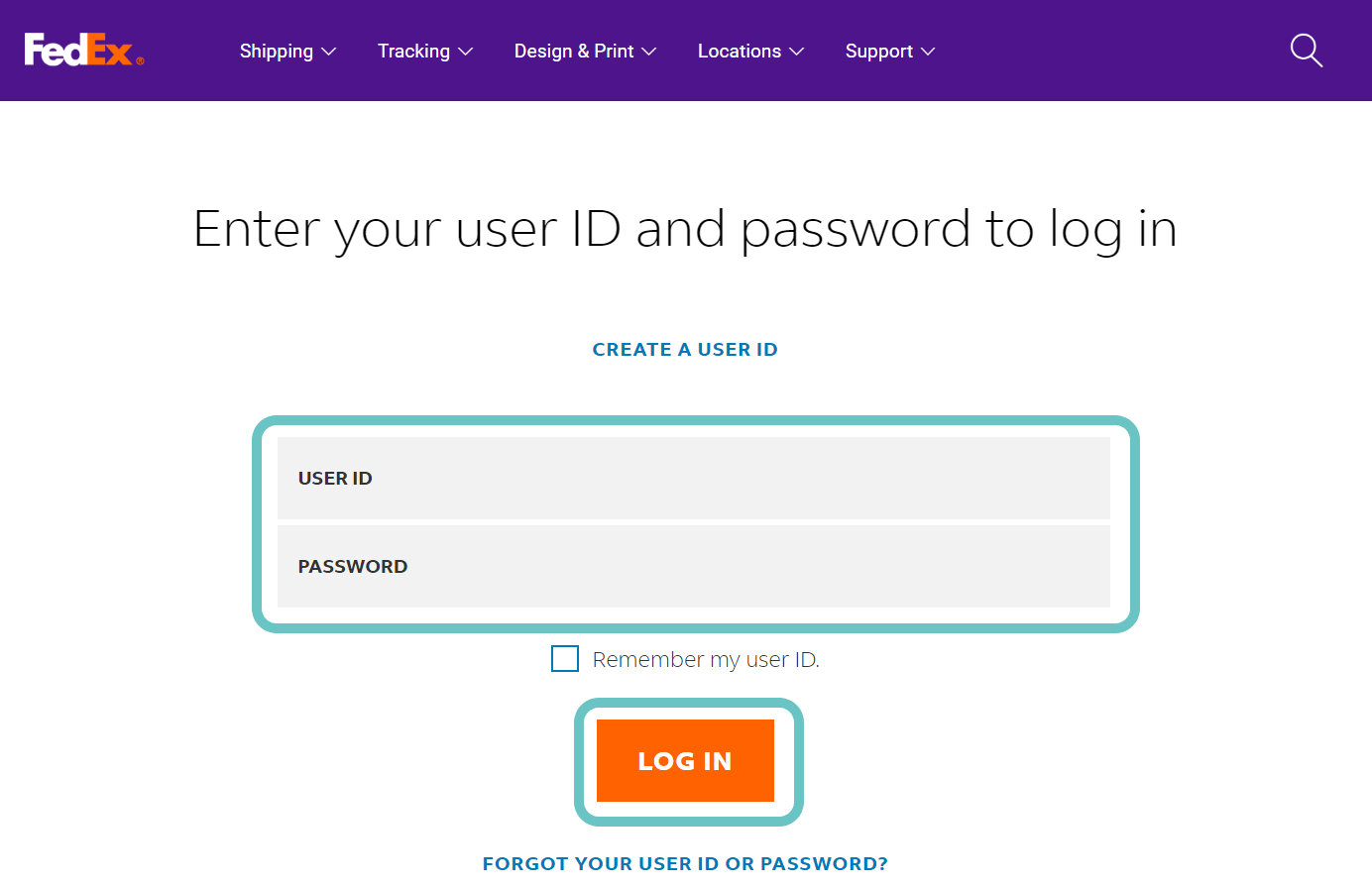Click the LOG IN button
Screen dimensions: 1372x888
[685, 760]
